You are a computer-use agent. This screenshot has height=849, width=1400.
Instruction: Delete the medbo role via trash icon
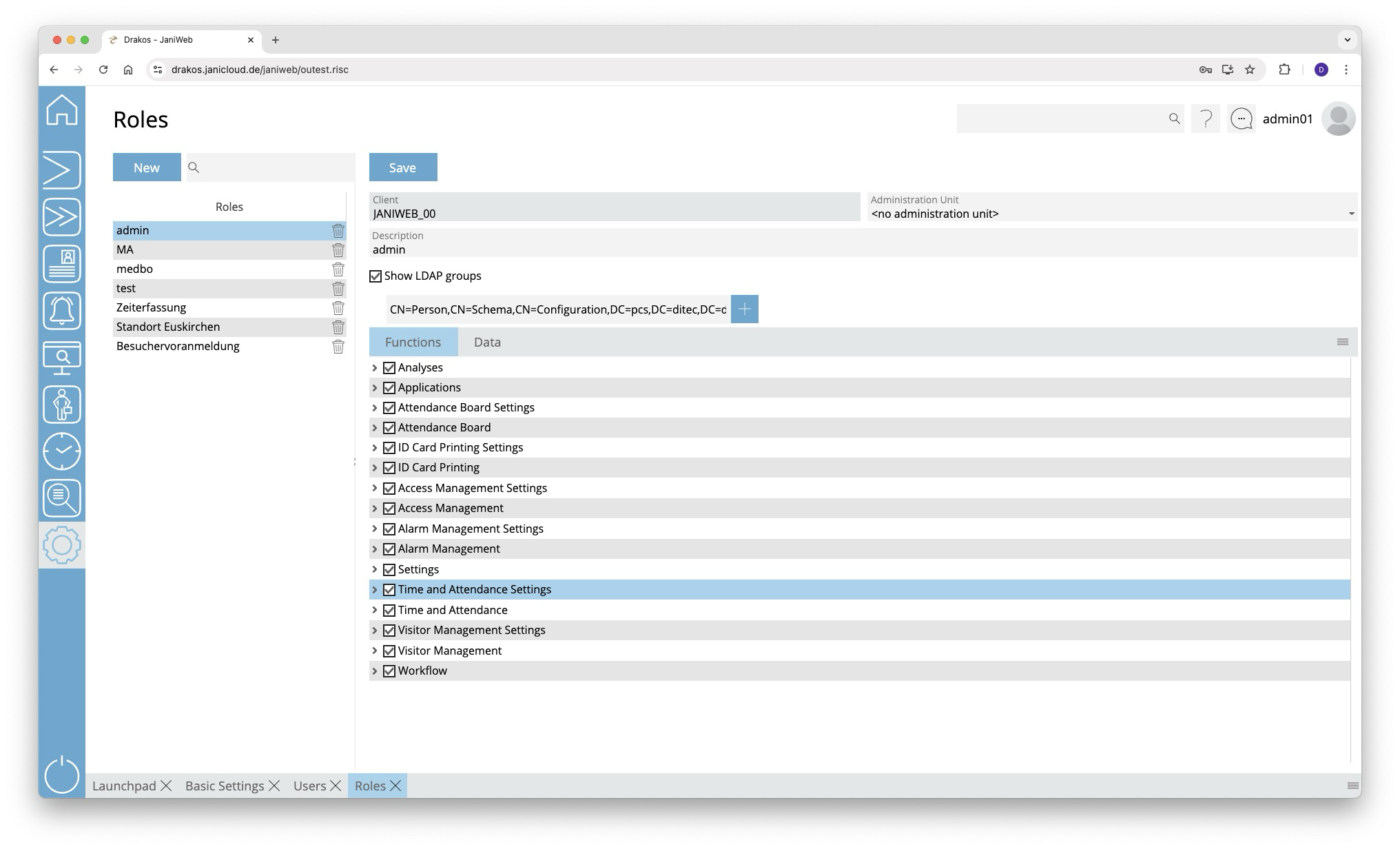click(338, 269)
